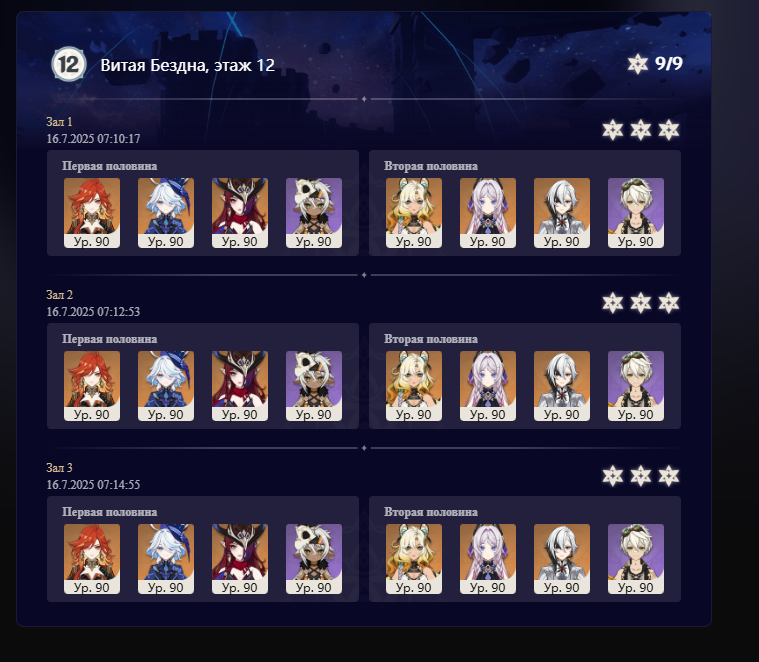This screenshot has width=759, height=662.
Task: Select blonde character in Зал 1 second half
Action: (x=414, y=213)
